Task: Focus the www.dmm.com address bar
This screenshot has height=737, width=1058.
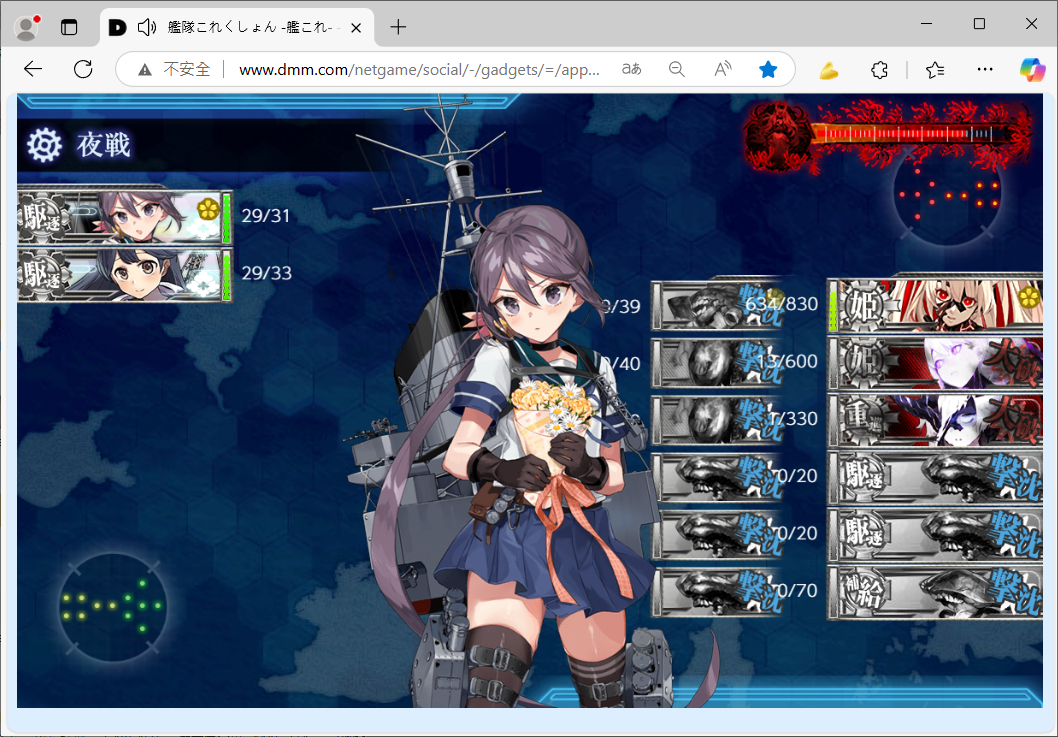Action: [x=419, y=69]
